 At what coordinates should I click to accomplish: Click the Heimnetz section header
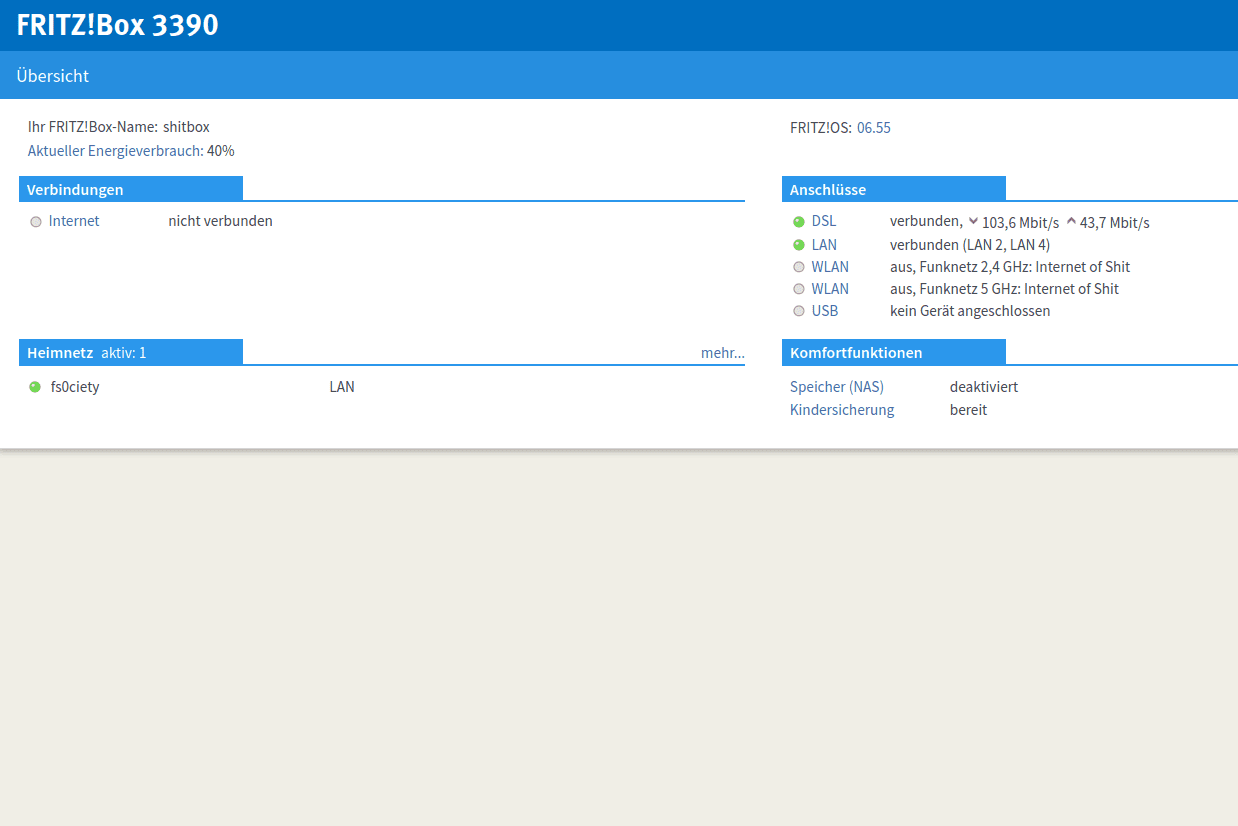(131, 353)
